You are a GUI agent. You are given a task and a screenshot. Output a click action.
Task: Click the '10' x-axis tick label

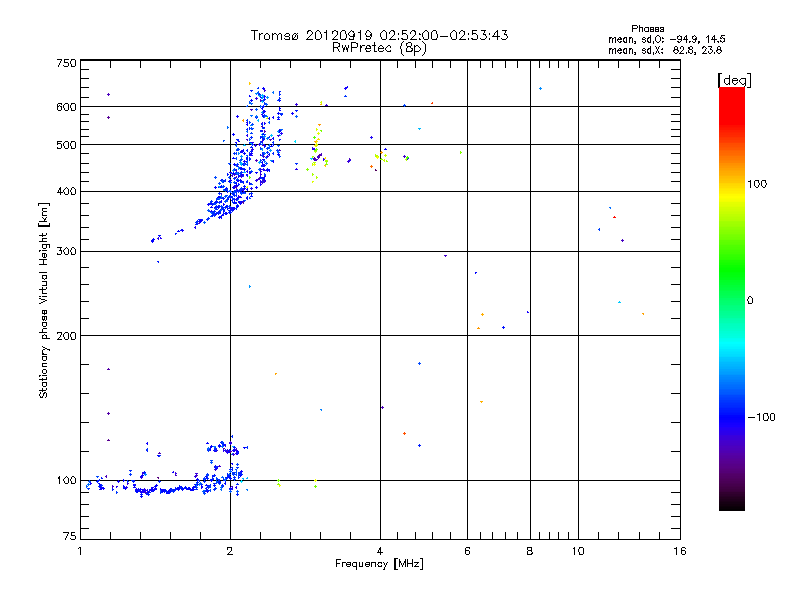578,551
